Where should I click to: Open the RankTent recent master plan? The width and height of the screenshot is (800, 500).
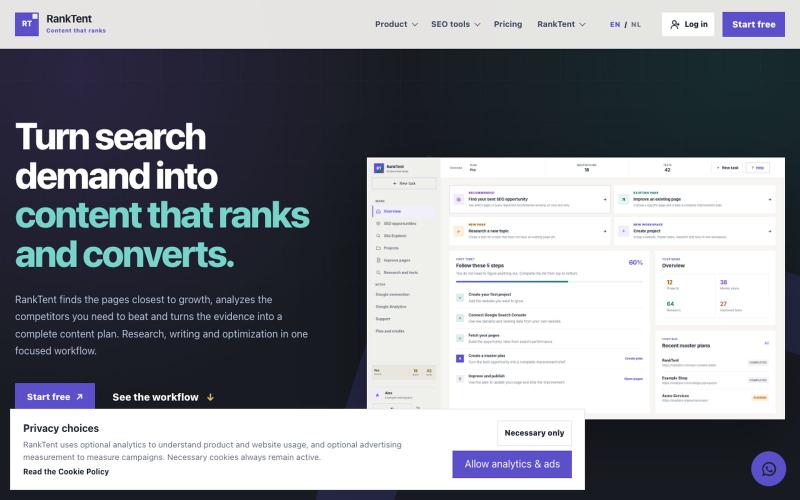coord(715,362)
